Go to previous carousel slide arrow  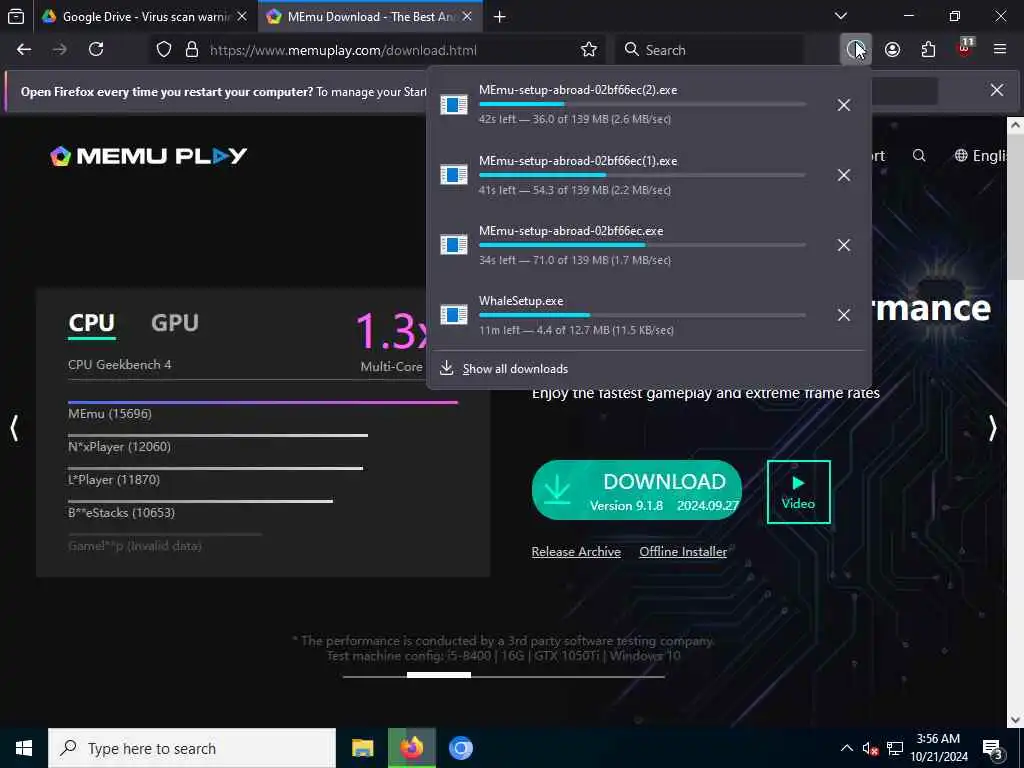pyautogui.click(x=14, y=428)
